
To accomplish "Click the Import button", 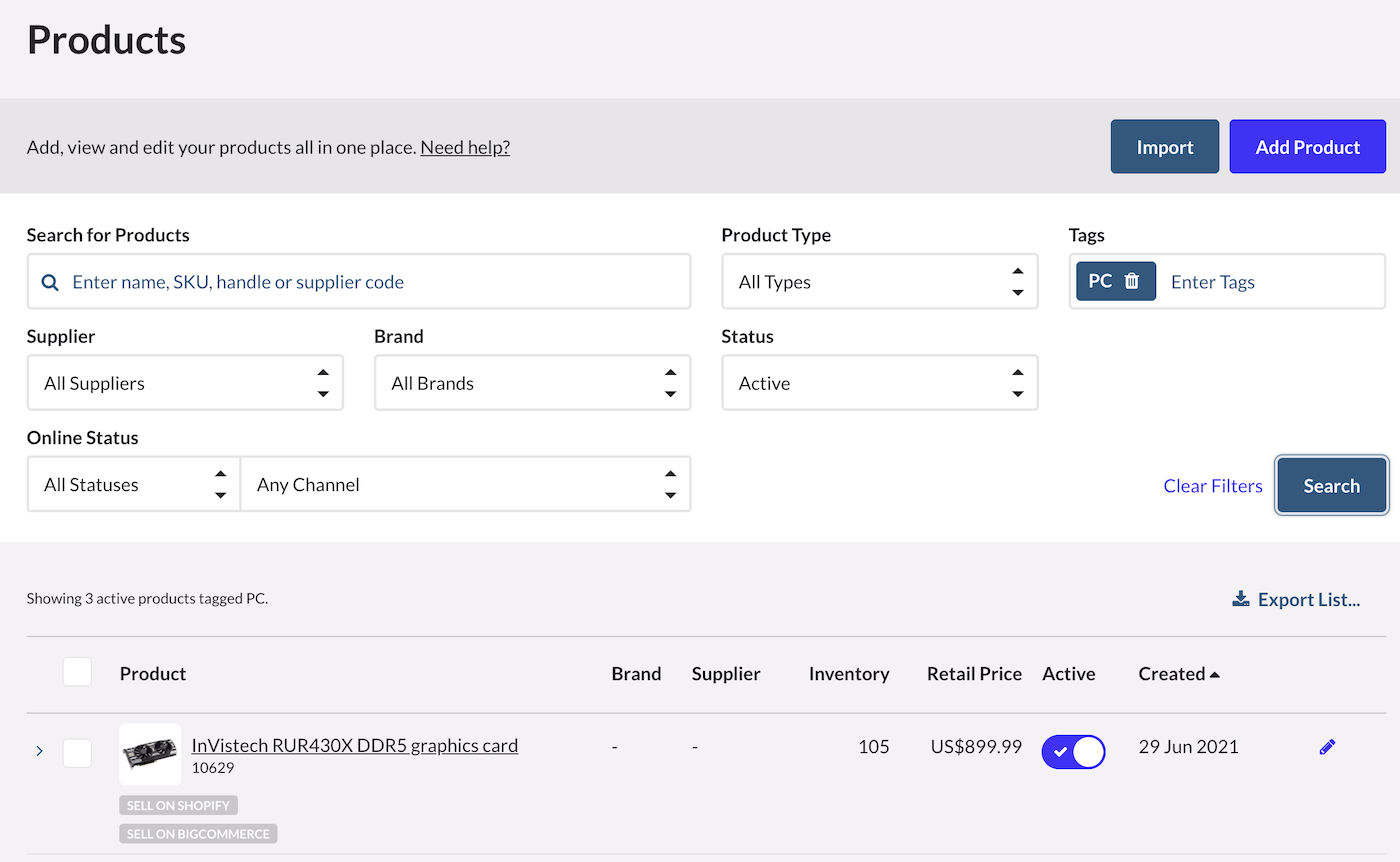I will tap(1164, 146).
